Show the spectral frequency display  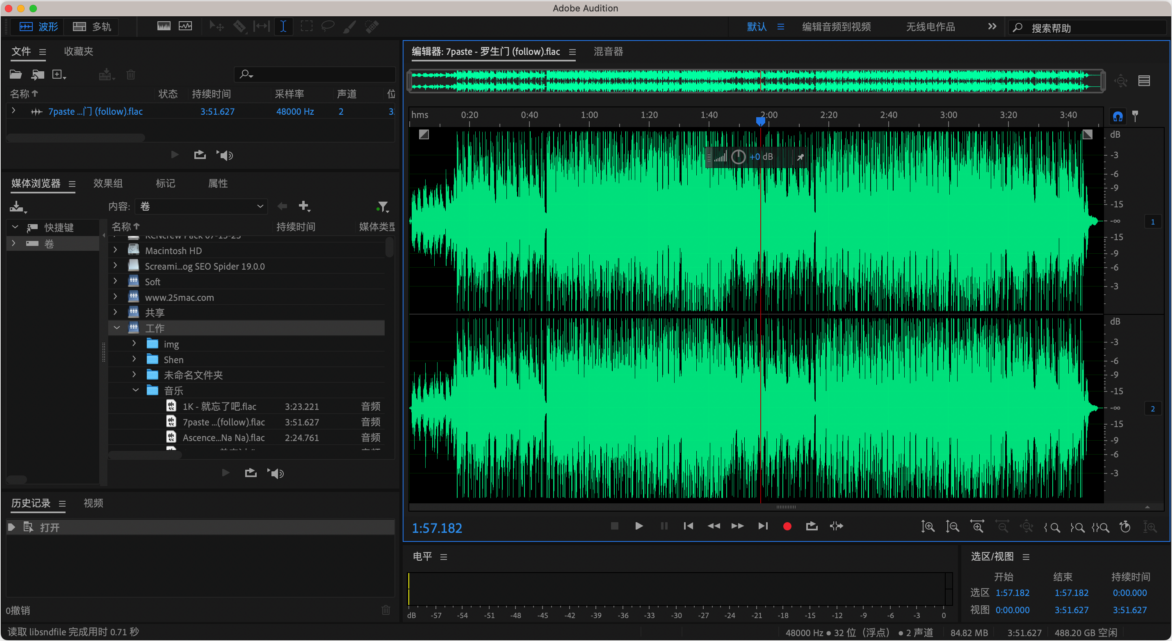tap(164, 26)
